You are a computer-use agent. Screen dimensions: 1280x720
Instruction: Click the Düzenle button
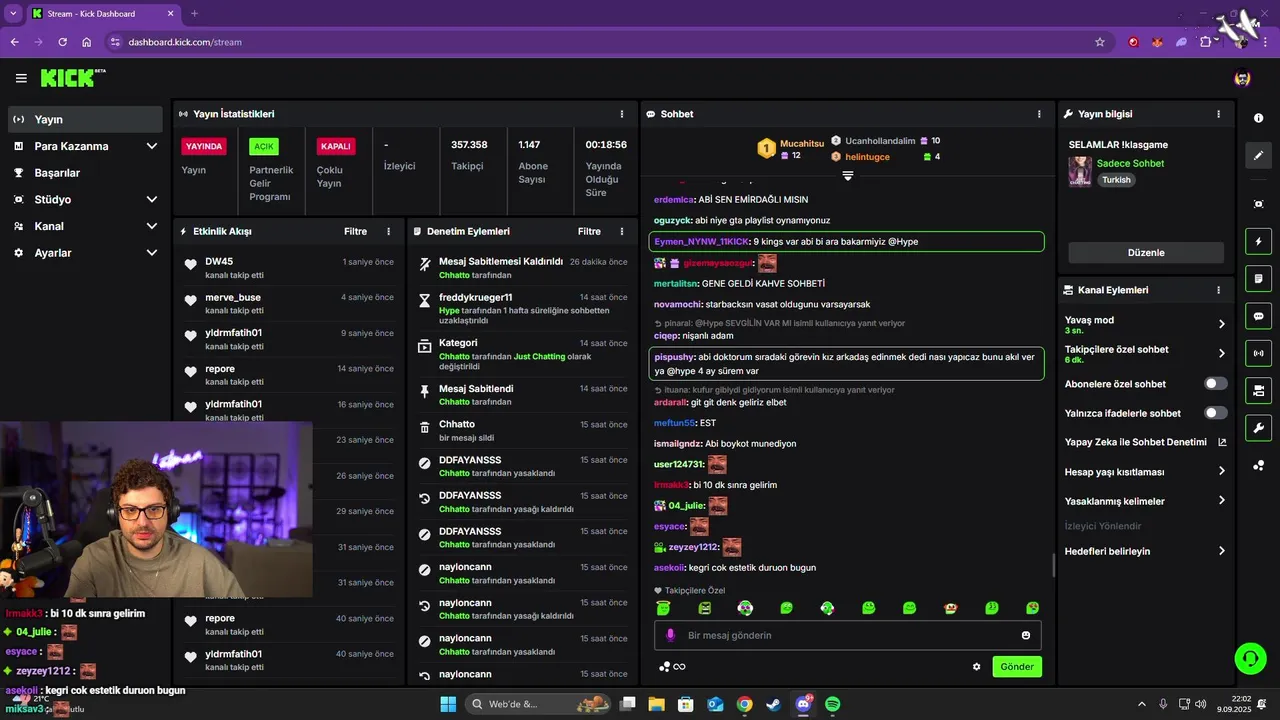pos(1146,253)
